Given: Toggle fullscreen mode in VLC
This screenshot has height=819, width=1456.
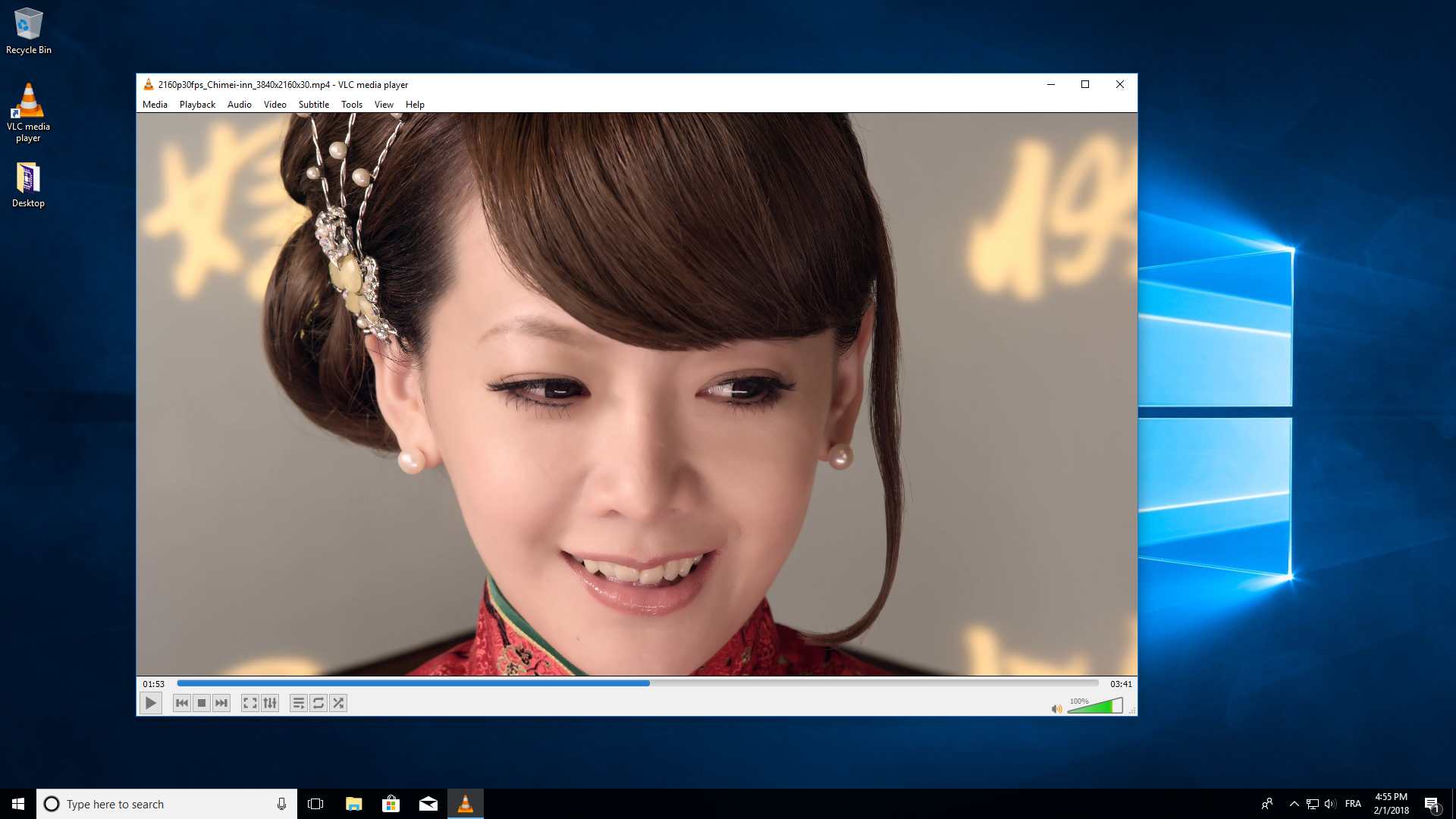Looking at the screenshot, I should click(x=249, y=703).
